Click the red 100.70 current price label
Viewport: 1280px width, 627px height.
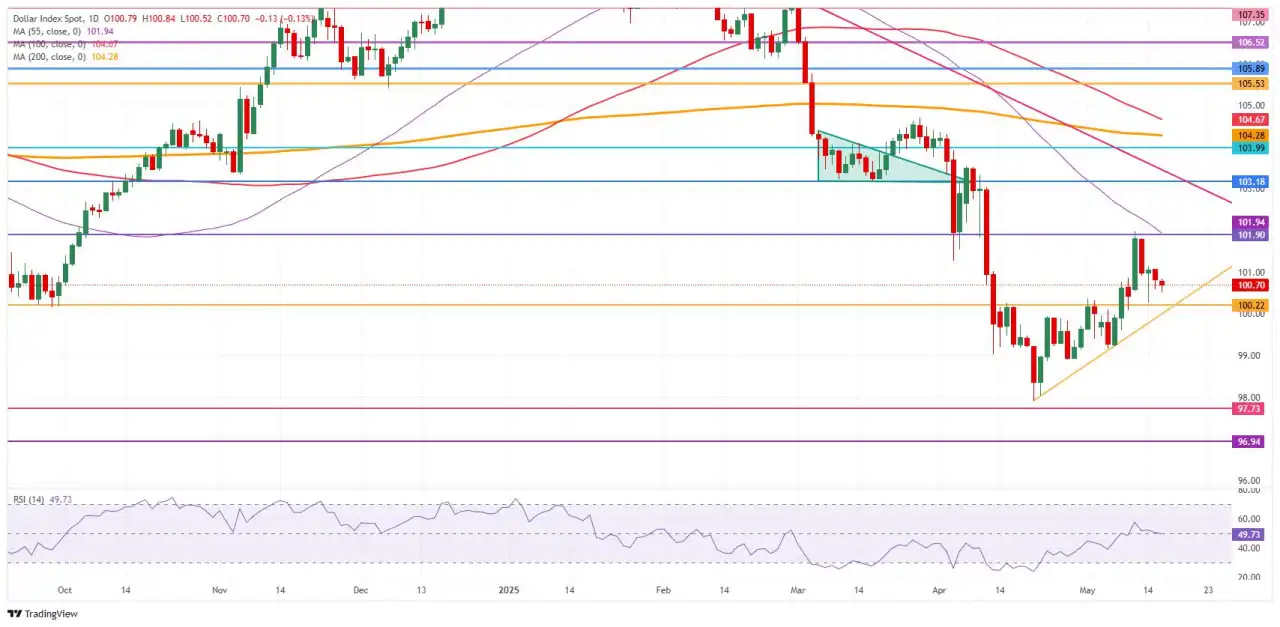(x=1252, y=285)
